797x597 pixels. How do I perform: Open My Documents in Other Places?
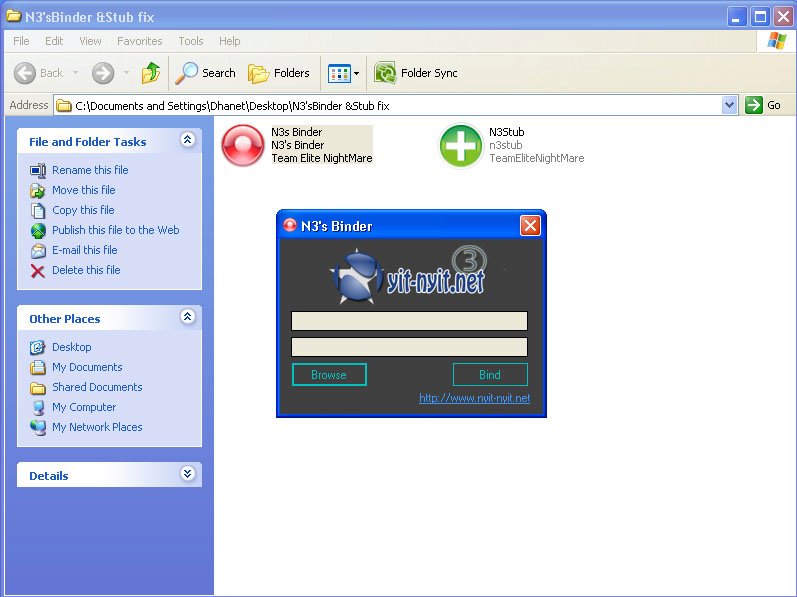pyautogui.click(x=87, y=367)
